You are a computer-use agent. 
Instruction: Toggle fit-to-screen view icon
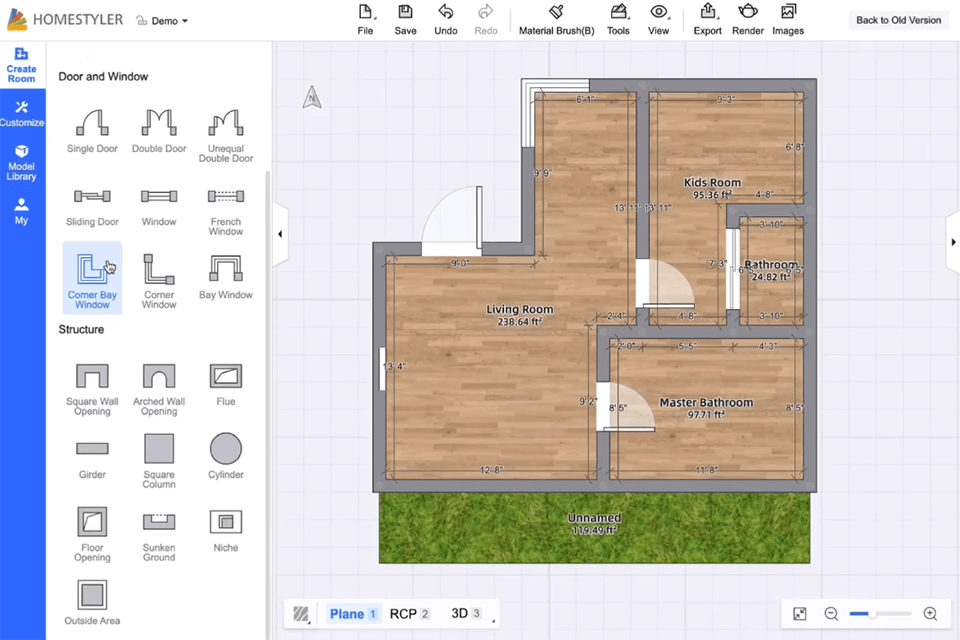click(800, 614)
